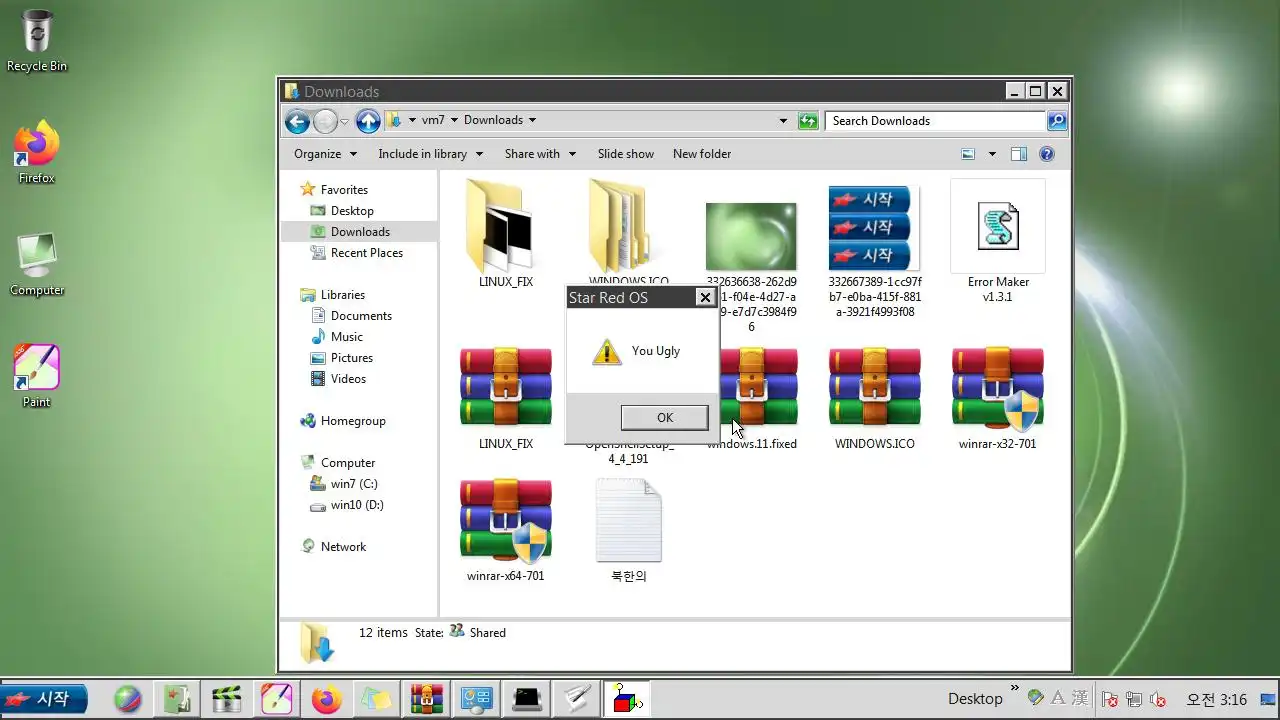This screenshot has width=1280, height=720.
Task: Select Recent Places in the sidebar
Action: (x=366, y=253)
